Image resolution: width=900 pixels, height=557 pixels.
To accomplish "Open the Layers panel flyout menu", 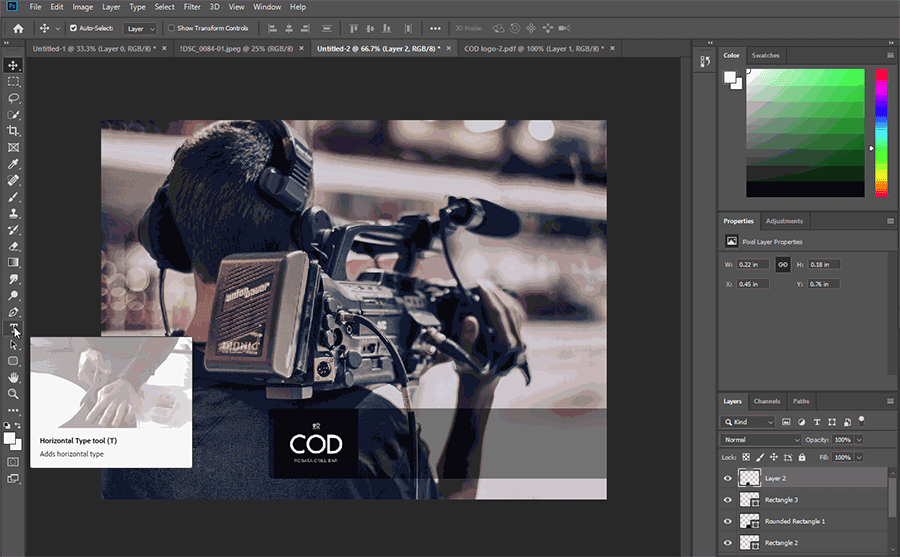I will coord(890,401).
